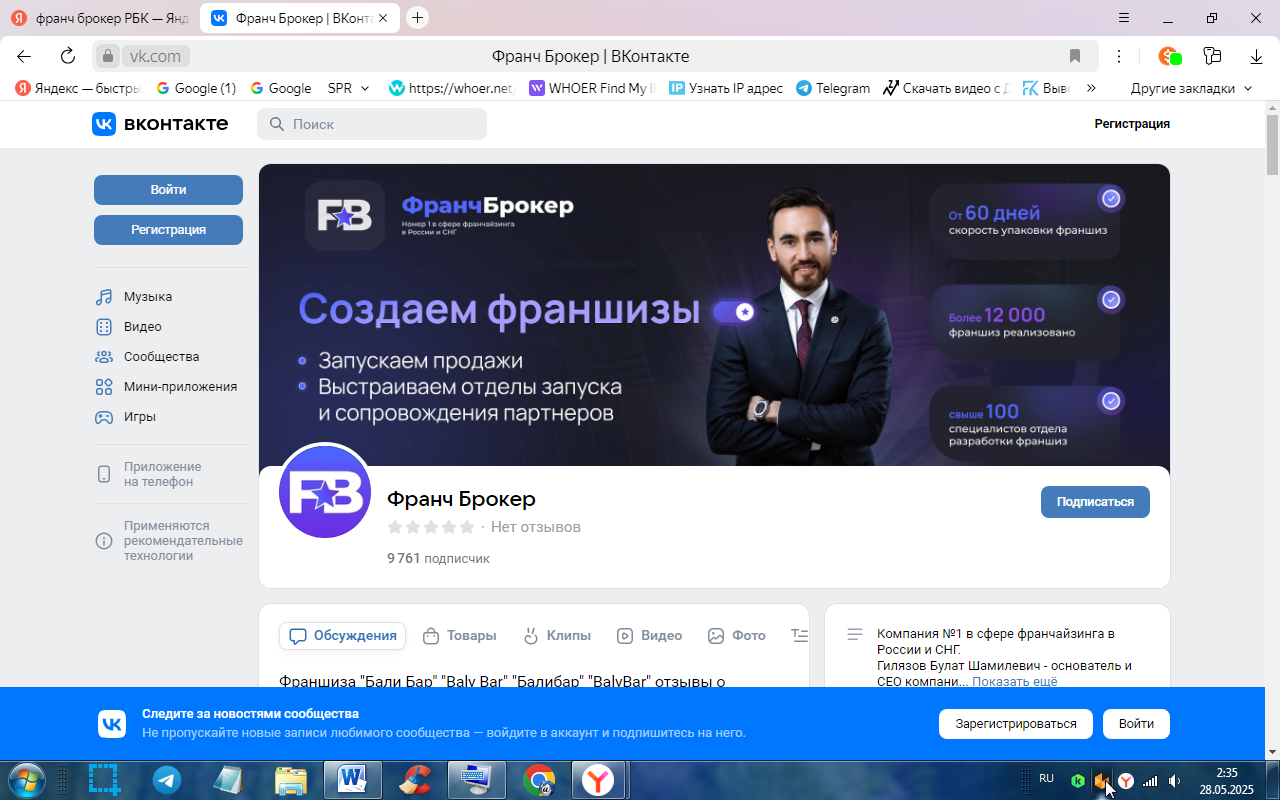This screenshot has width=1280, height=800.
Task: Open the Google (1) bookmark
Action: point(196,88)
